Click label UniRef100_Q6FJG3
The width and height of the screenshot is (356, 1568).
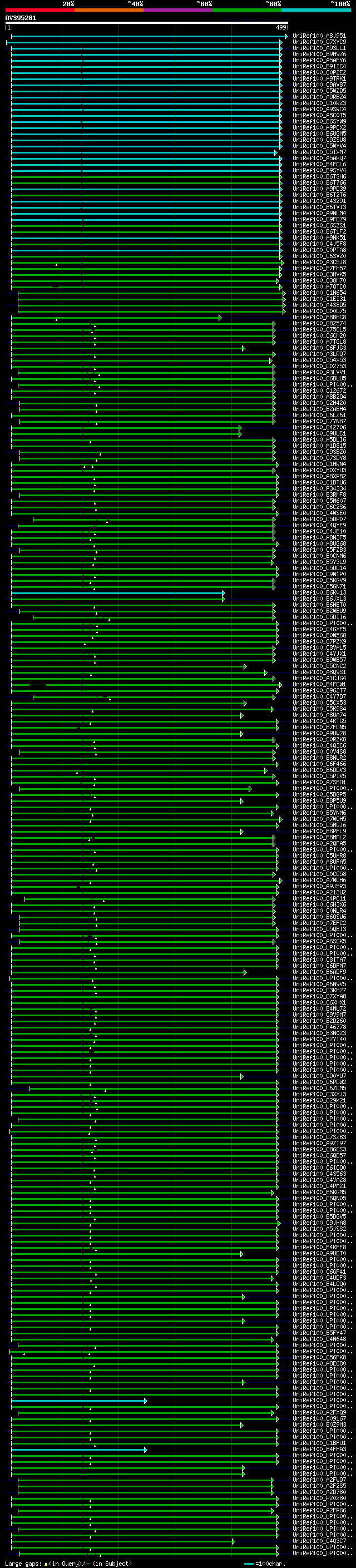tap(319, 348)
